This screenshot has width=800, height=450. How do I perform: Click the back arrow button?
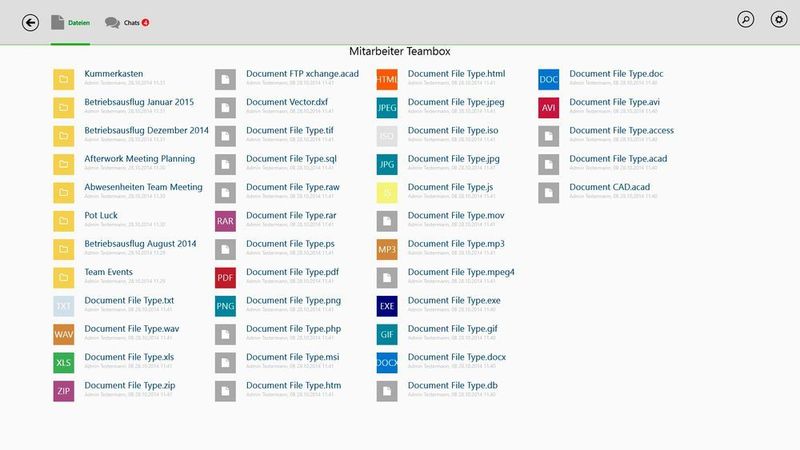coord(30,22)
